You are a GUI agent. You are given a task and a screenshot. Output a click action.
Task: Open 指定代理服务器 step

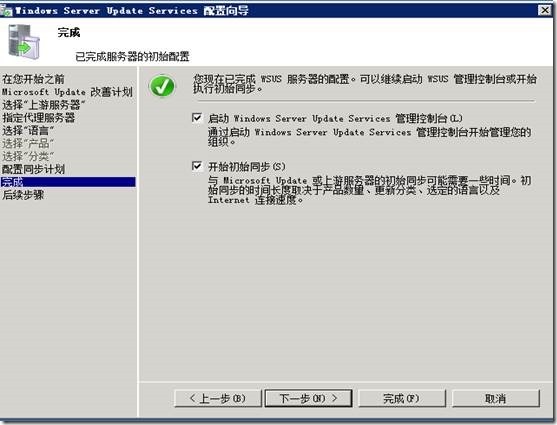tap(38, 118)
